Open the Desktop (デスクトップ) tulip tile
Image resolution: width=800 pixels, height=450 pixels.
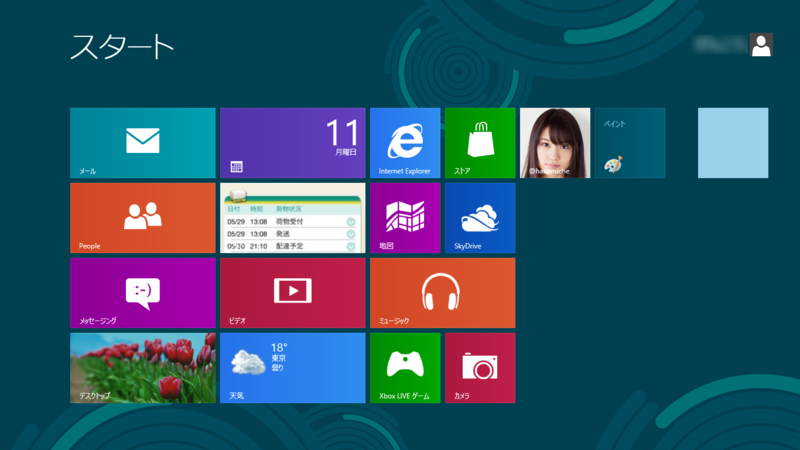pyautogui.click(x=143, y=368)
